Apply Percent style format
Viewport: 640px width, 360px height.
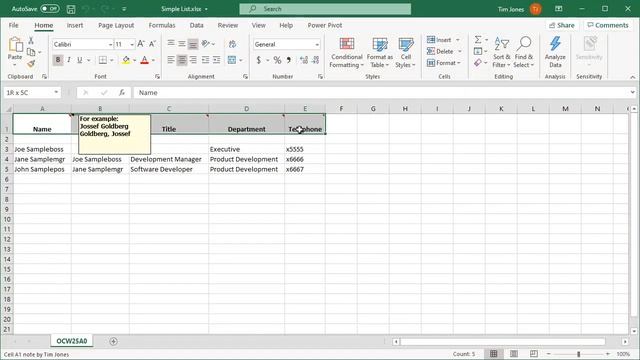pos(277,60)
